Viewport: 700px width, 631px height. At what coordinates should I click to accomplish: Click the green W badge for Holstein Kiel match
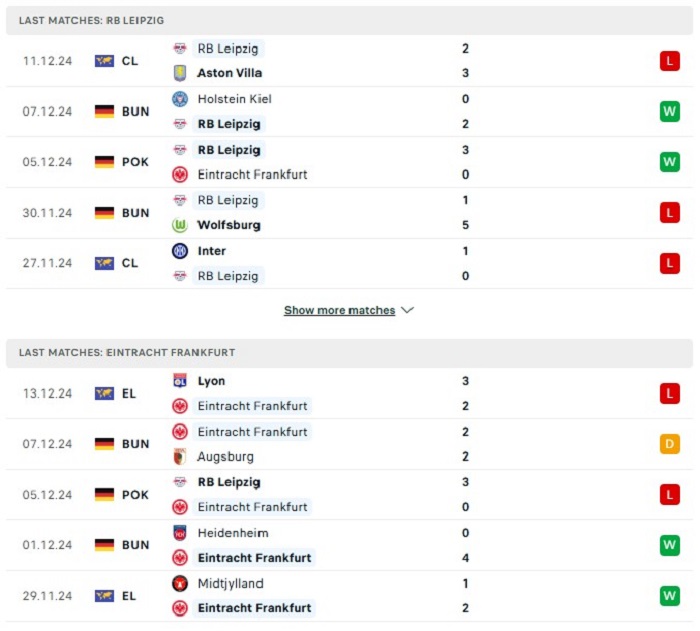(x=670, y=111)
